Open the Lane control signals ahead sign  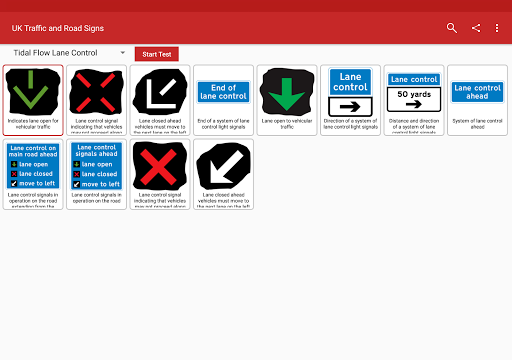[x=96, y=174]
